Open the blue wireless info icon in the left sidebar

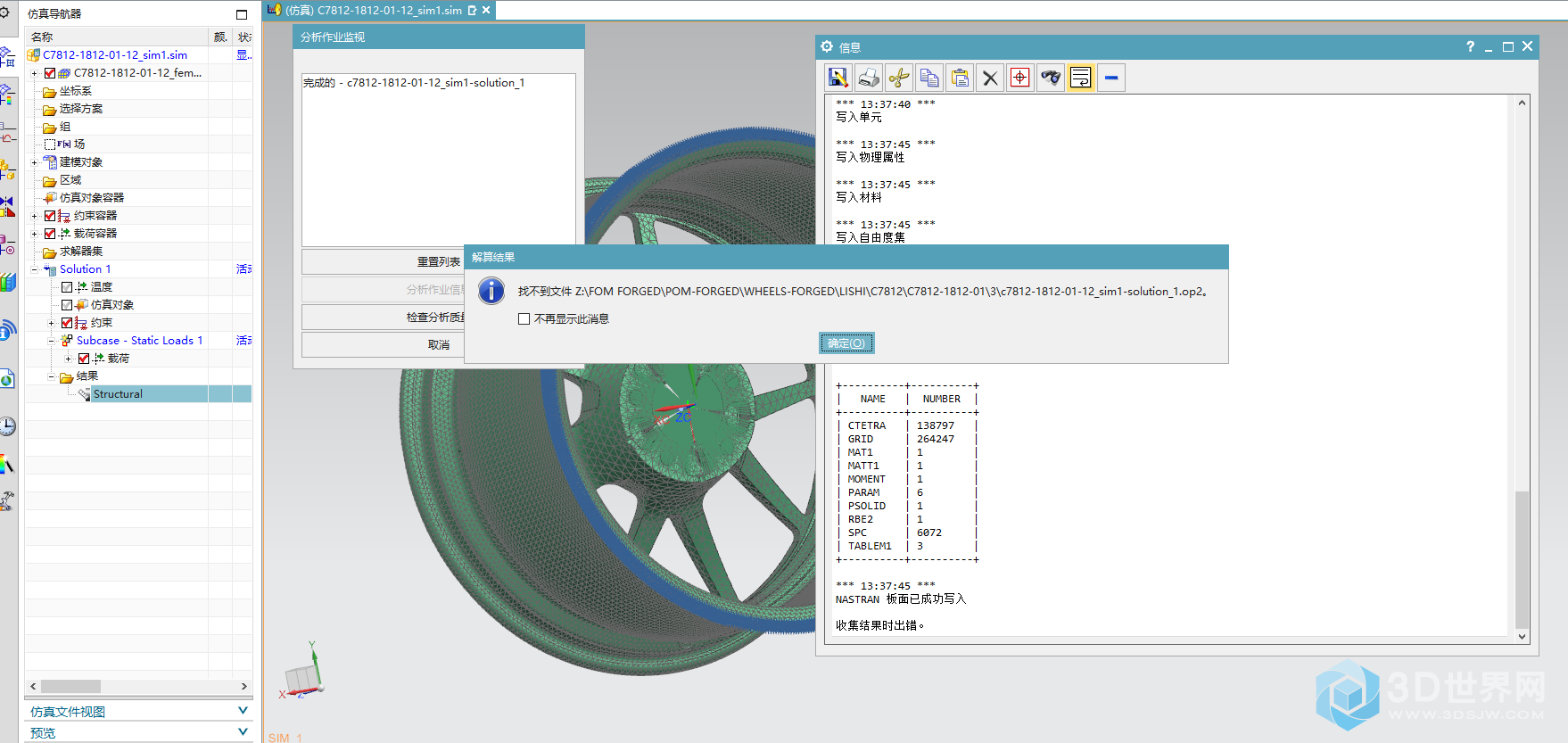point(8,331)
